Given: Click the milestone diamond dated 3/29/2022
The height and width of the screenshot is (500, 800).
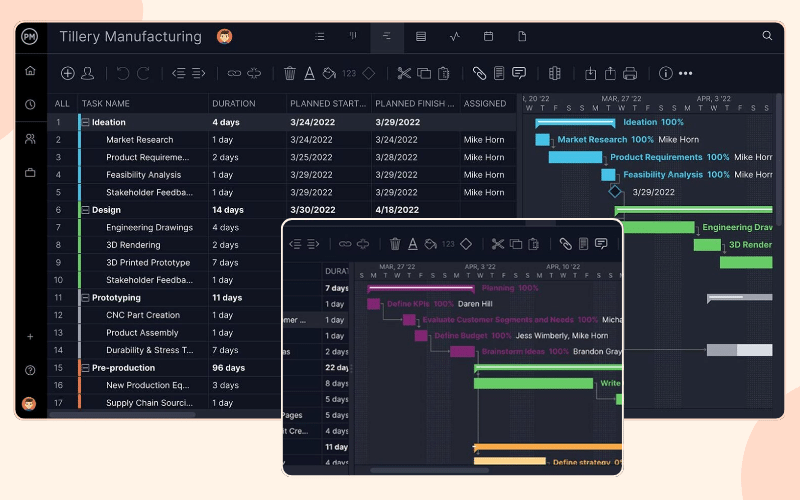Looking at the screenshot, I should click(615, 192).
